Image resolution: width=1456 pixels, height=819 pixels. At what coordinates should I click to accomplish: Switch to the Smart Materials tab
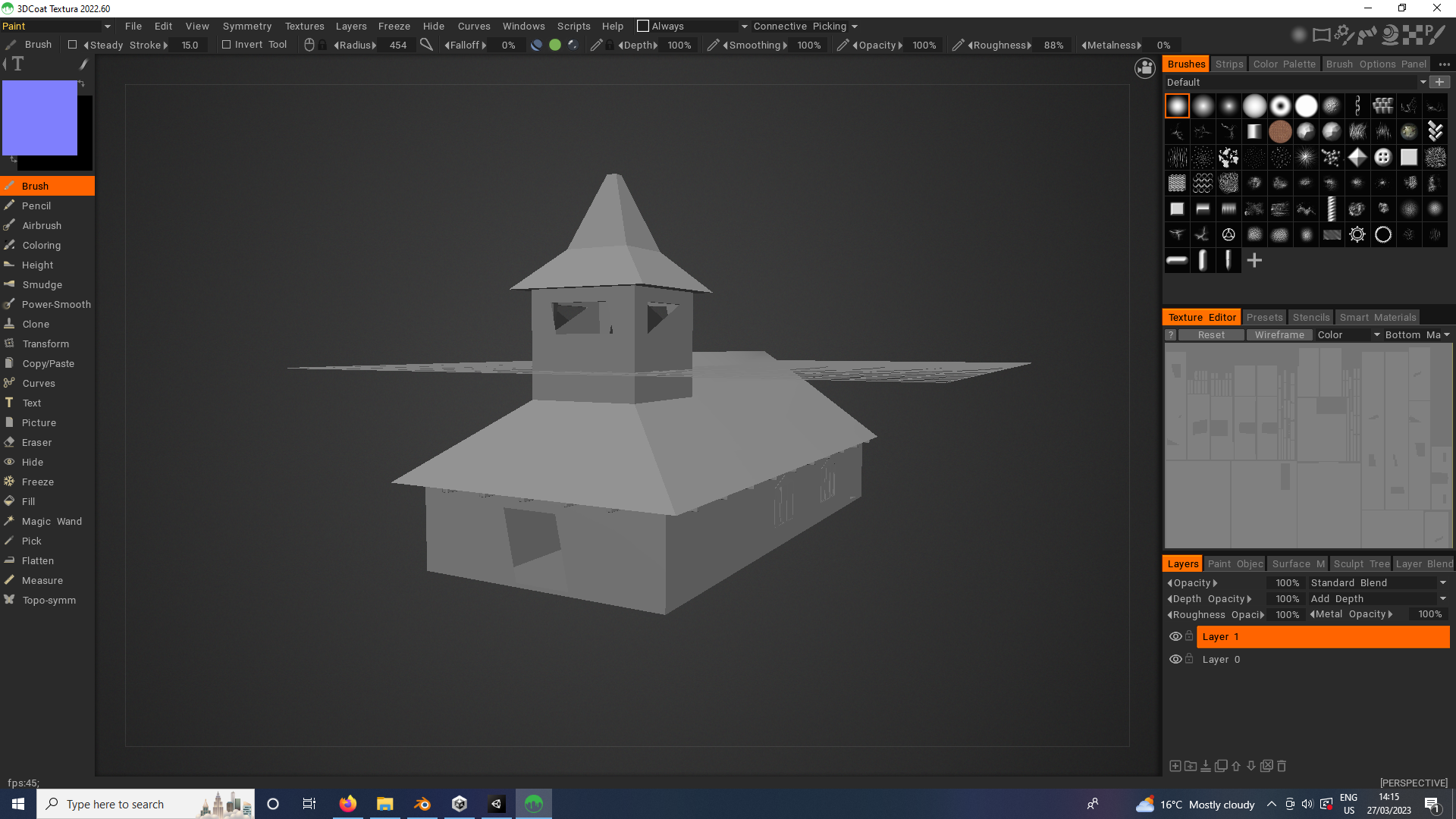coord(1377,318)
